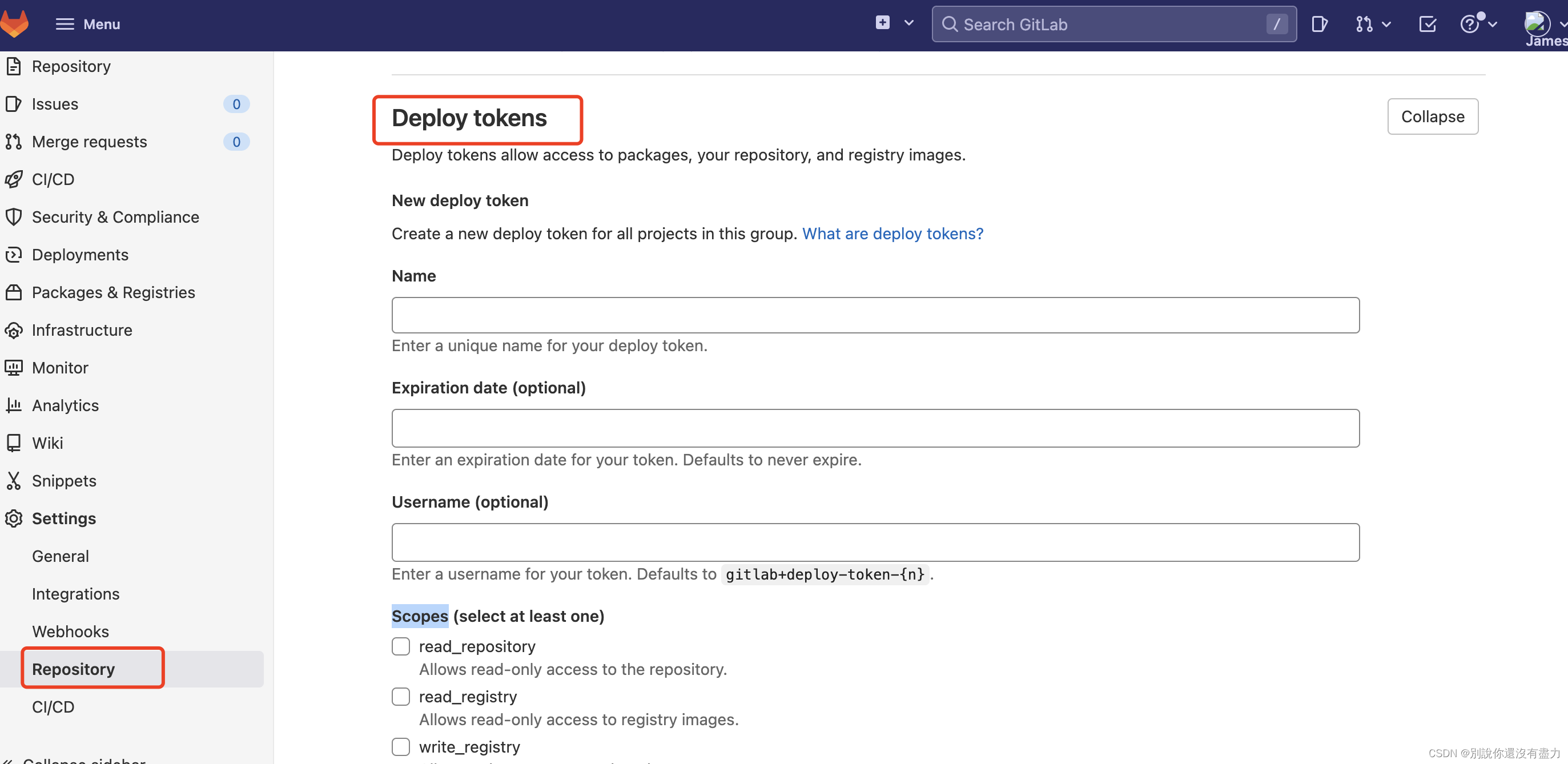Open the merge requests dropdown in top bar

tap(1373, 25)
